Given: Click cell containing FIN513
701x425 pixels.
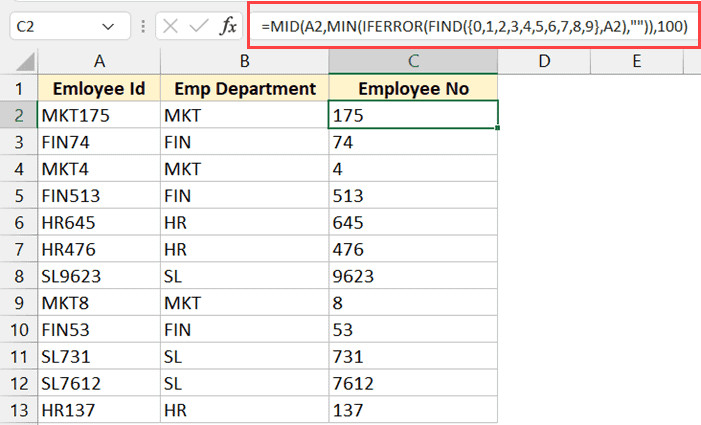Looking at the screenshot, I should pyautogui.click(x=98, y=196).
